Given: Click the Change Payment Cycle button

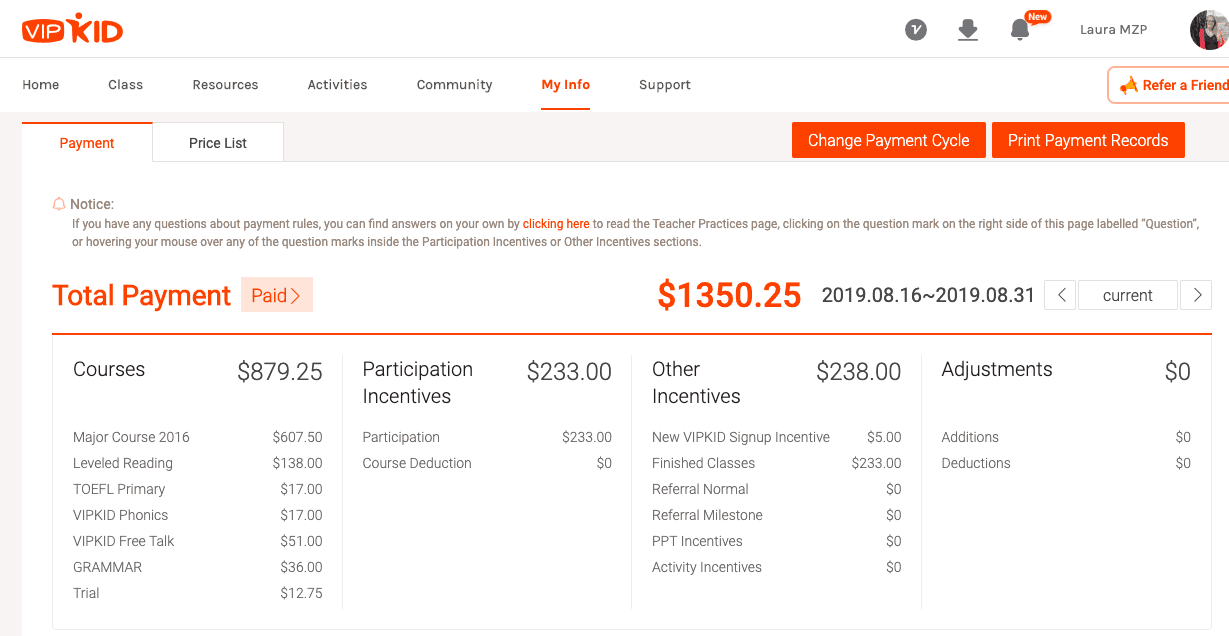Looking at the screenshot, I should (x=889, y=140).
